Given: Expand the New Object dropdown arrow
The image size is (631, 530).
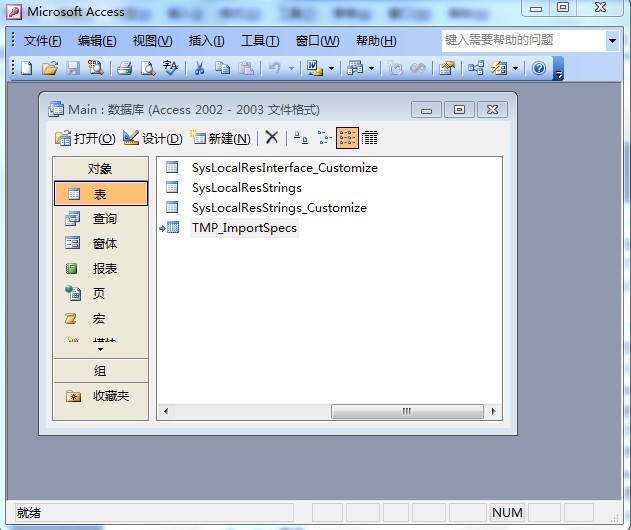Looking at the screenshot, I should pos(516,68).
